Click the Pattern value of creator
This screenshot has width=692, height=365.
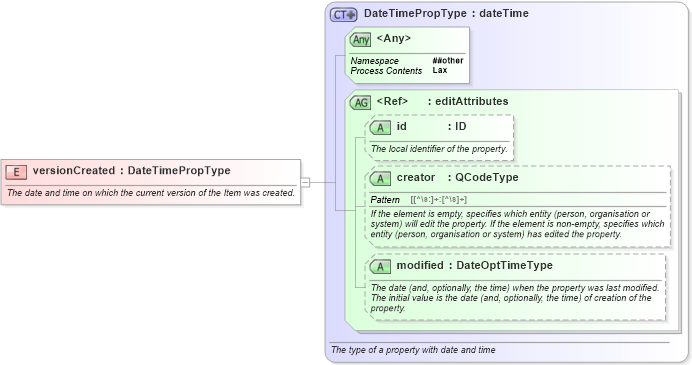[438, 200]
